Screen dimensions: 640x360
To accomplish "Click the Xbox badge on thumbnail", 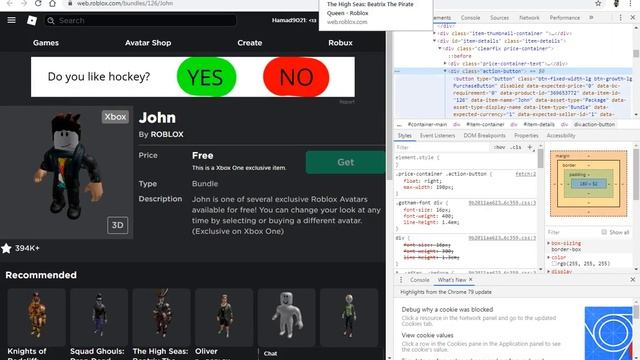I will point(115,117).
